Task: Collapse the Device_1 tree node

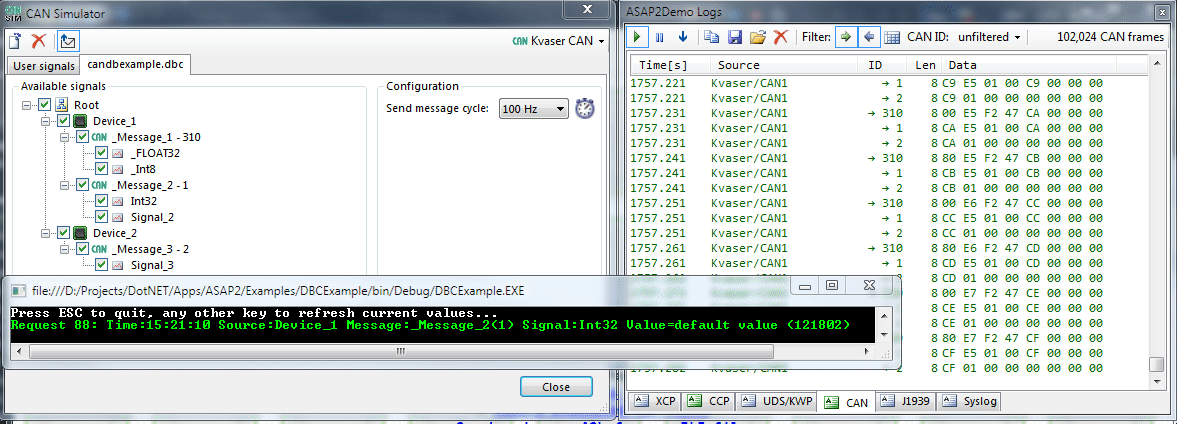Action: point(46,121)
